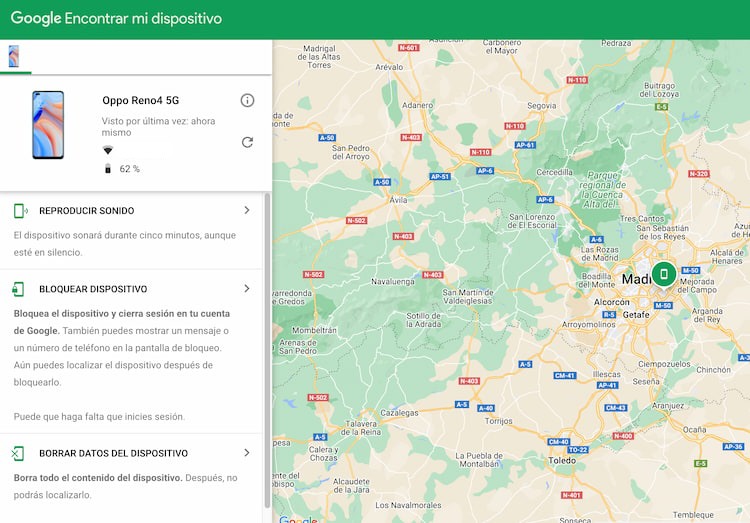This screenshot has width=750, height=523.
Task: Click the AP-61 road shield on map
Action: point(525,145)
